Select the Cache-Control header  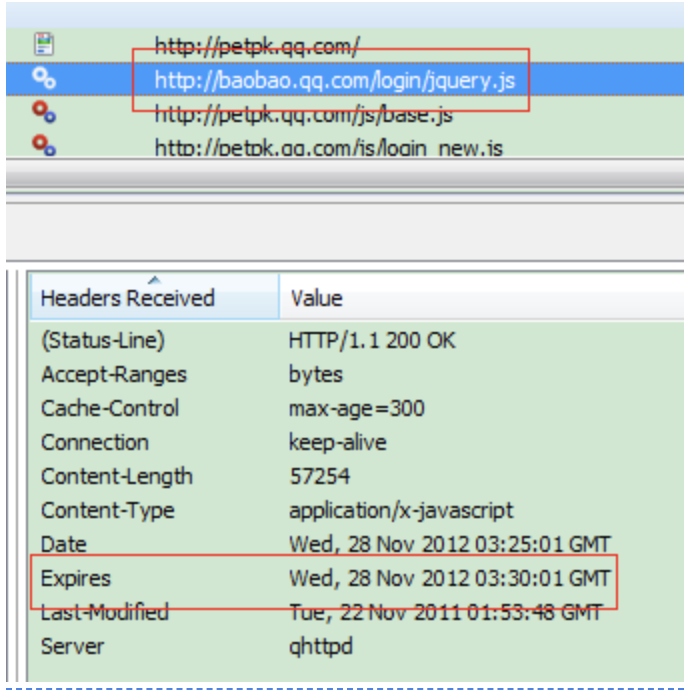(110, 408)
